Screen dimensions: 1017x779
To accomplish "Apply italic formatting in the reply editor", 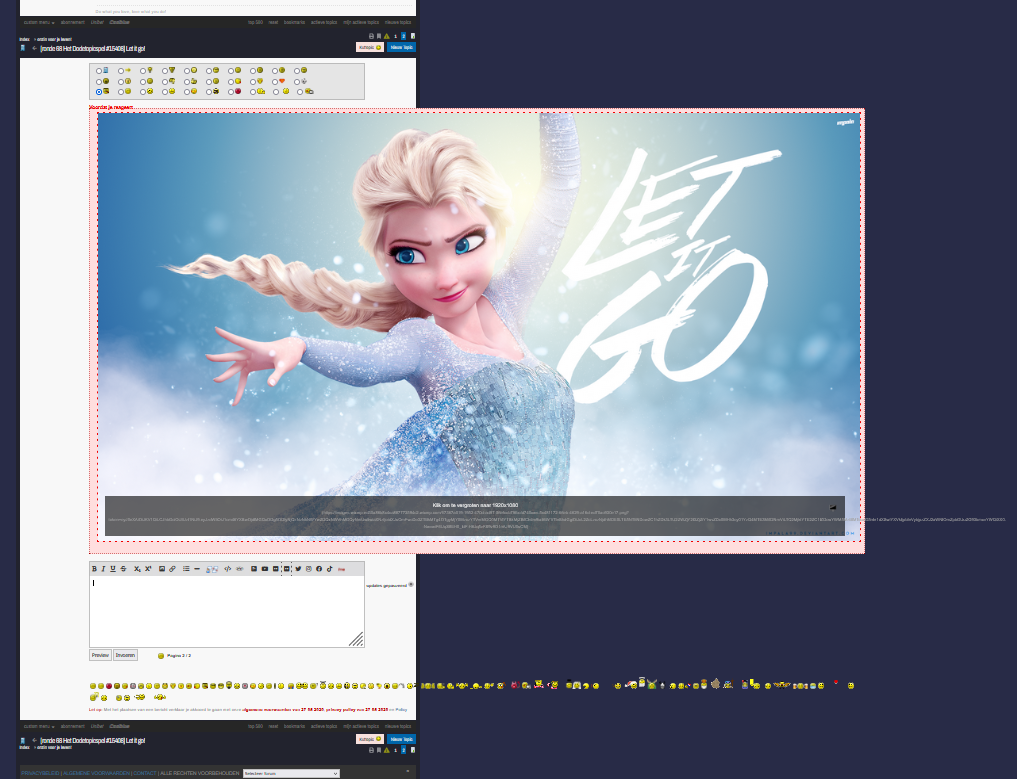I will click(103, 569).
